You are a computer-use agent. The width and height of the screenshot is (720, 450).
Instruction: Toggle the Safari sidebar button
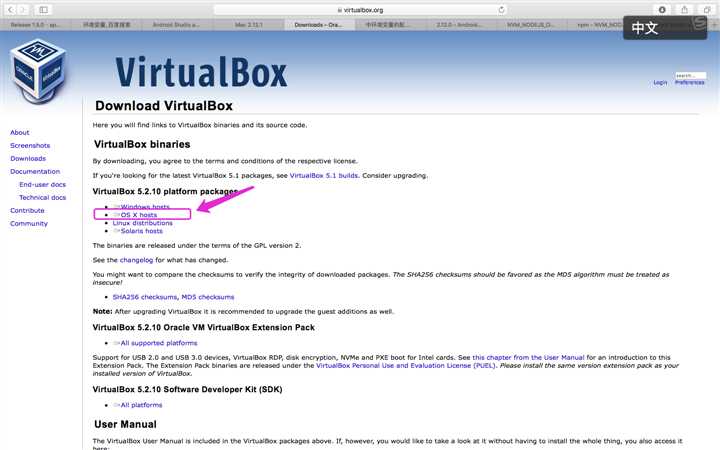coord(44,10)
